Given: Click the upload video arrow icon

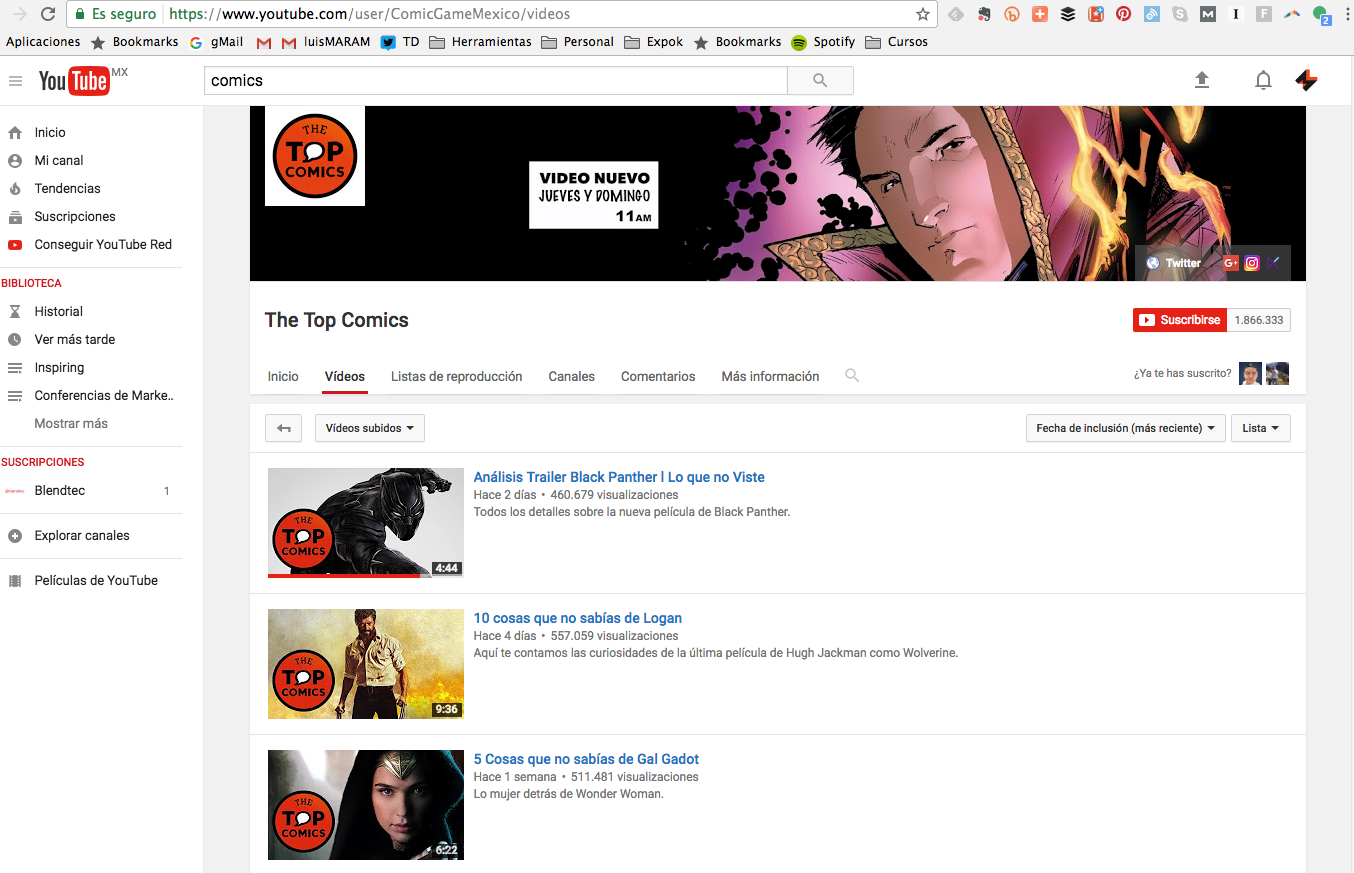Looking at the screenshot, I should click(x=1202, y=80).
